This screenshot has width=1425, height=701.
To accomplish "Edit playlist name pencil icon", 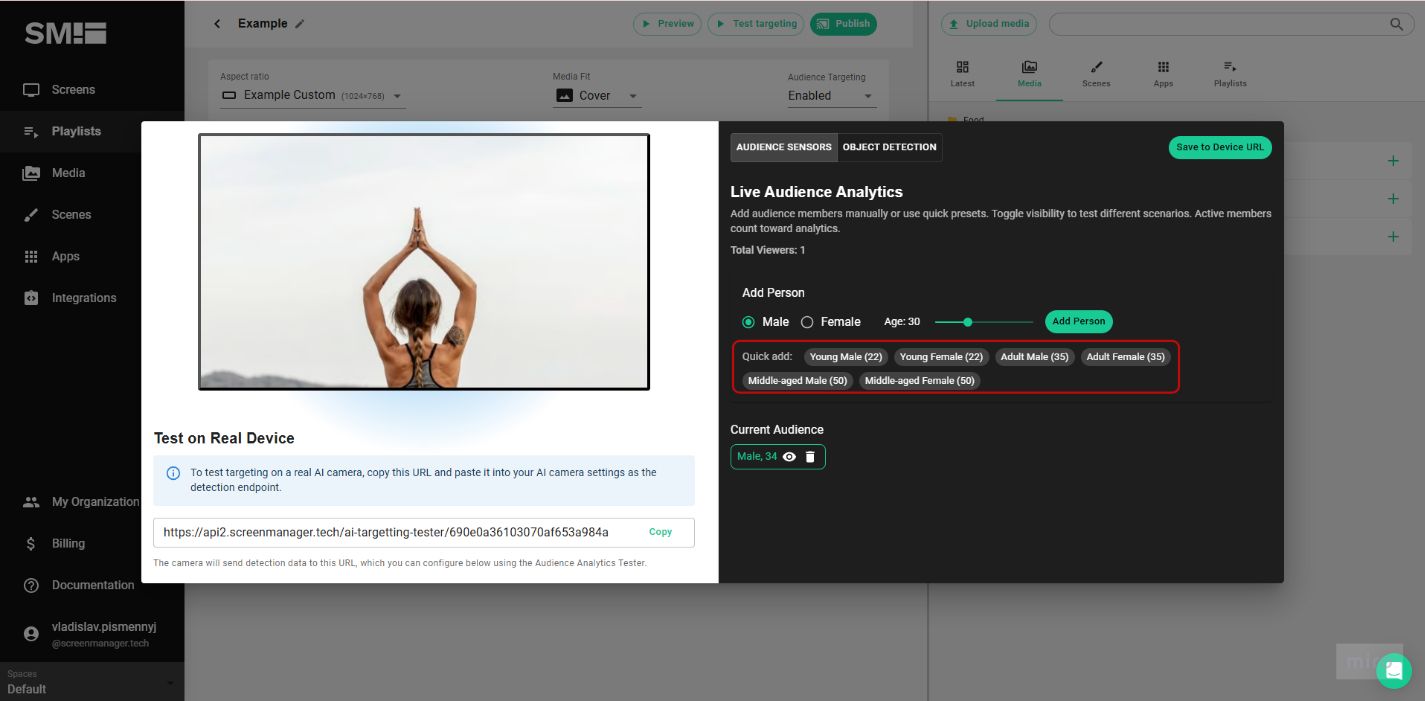I will tap(300, 24).
